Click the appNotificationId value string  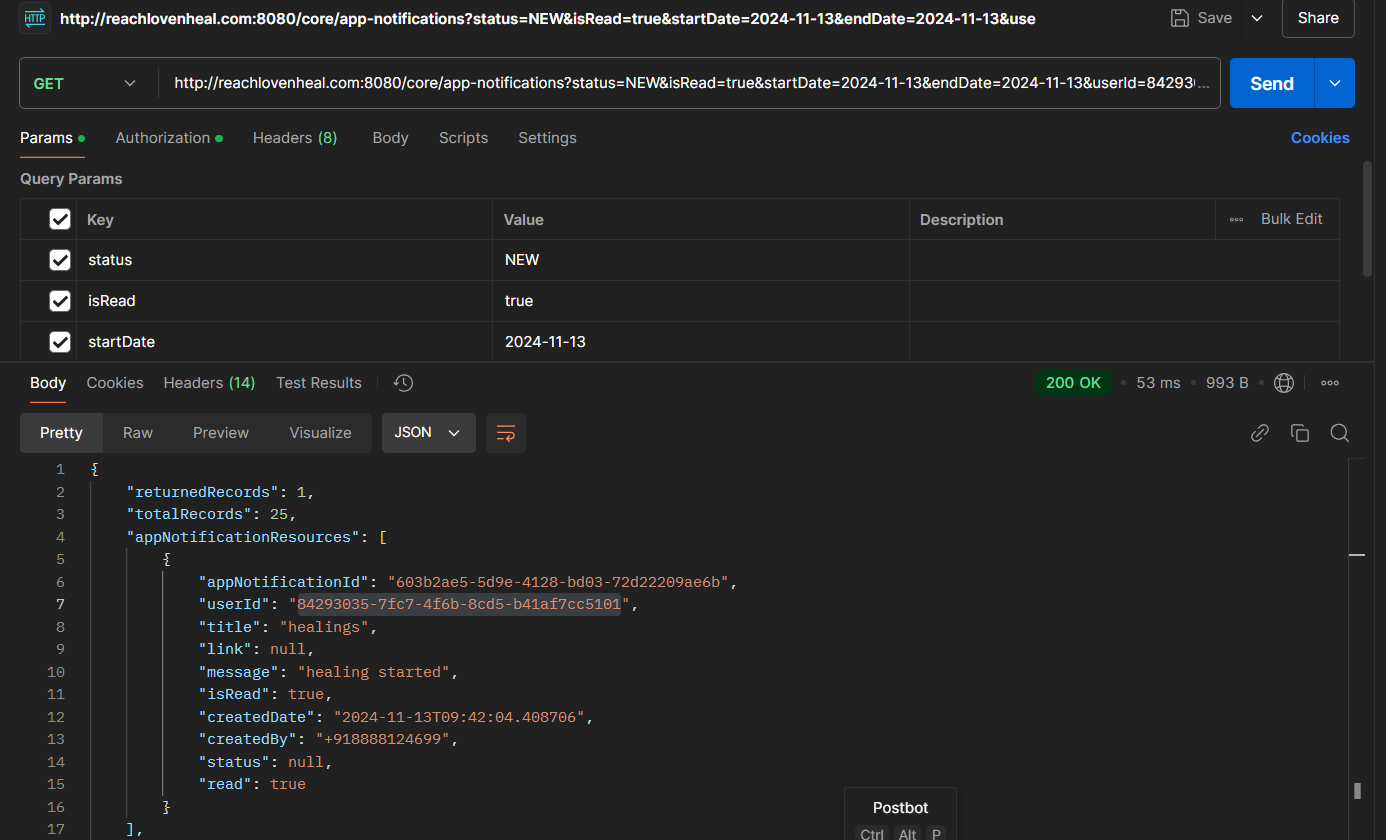[559, 582]
